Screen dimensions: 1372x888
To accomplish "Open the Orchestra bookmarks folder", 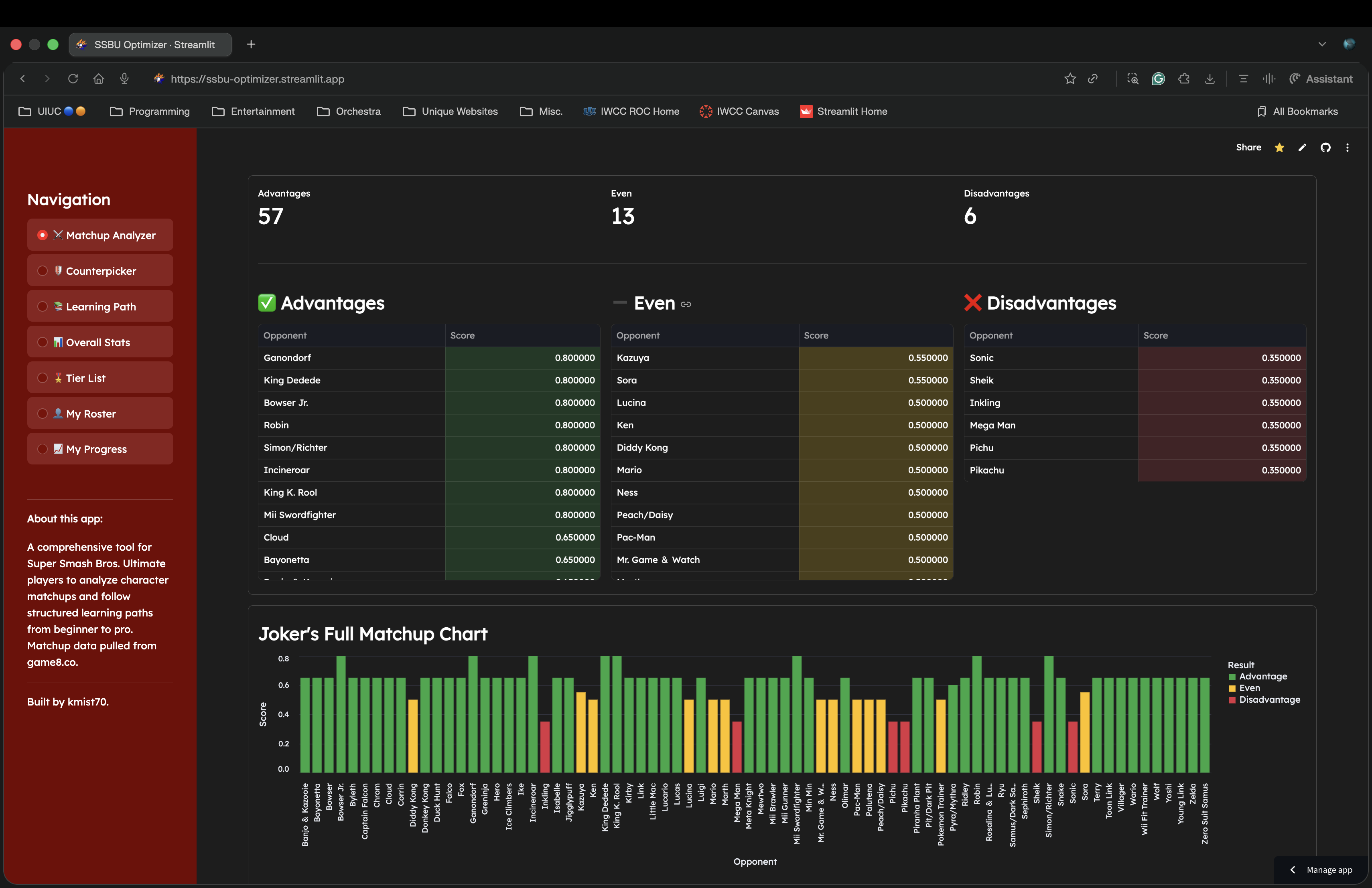I will pos(349,111).
